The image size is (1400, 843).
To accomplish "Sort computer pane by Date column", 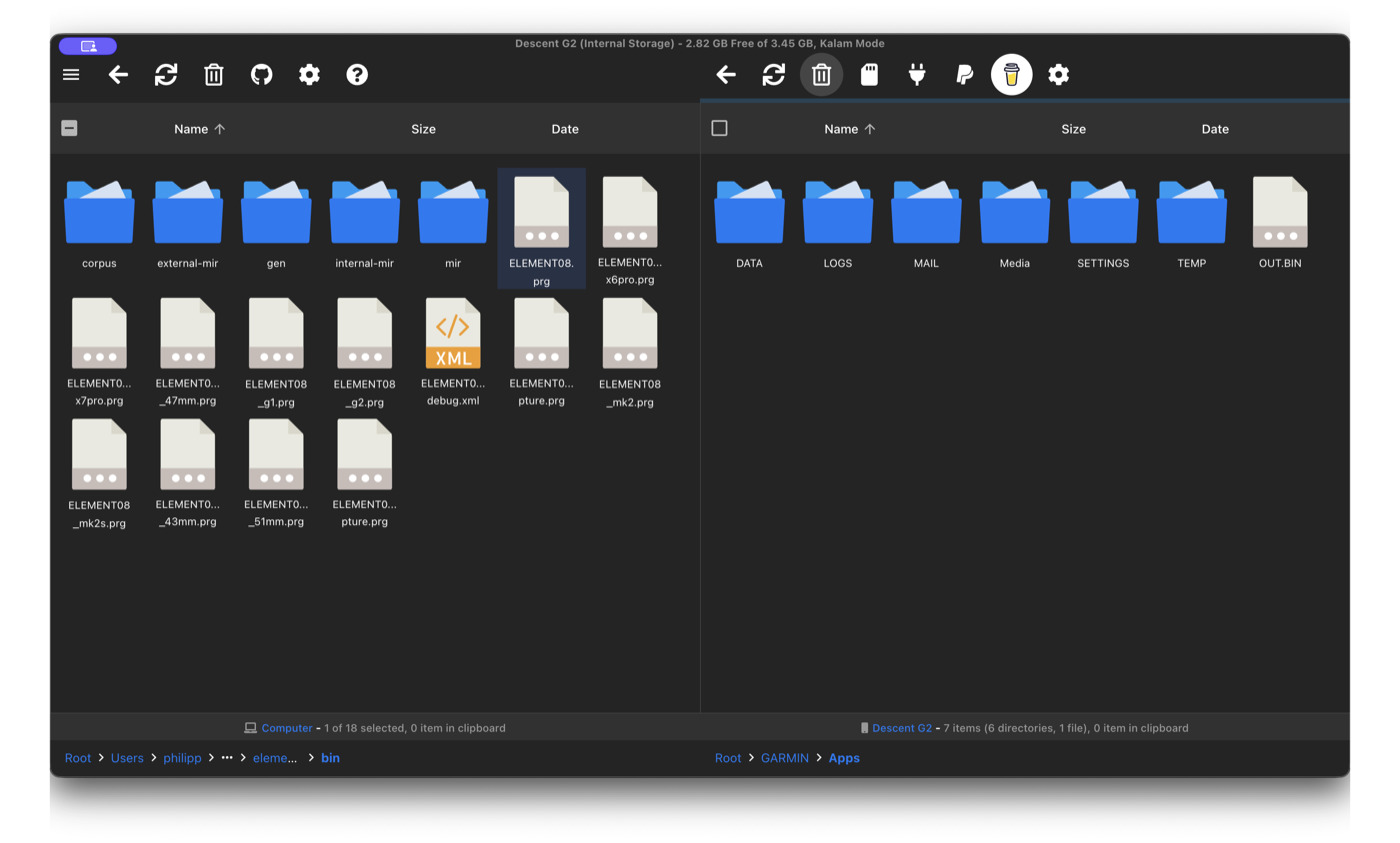I will click(x=565, y=129).
